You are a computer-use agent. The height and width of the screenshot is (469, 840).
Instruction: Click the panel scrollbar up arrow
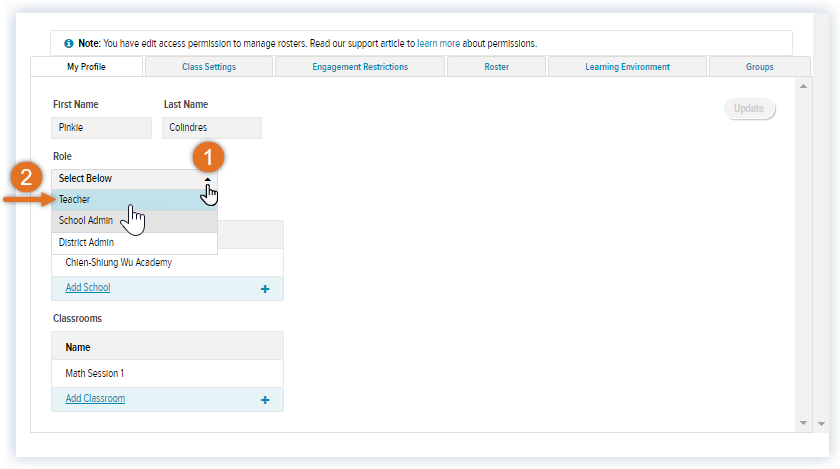(803, 86)
